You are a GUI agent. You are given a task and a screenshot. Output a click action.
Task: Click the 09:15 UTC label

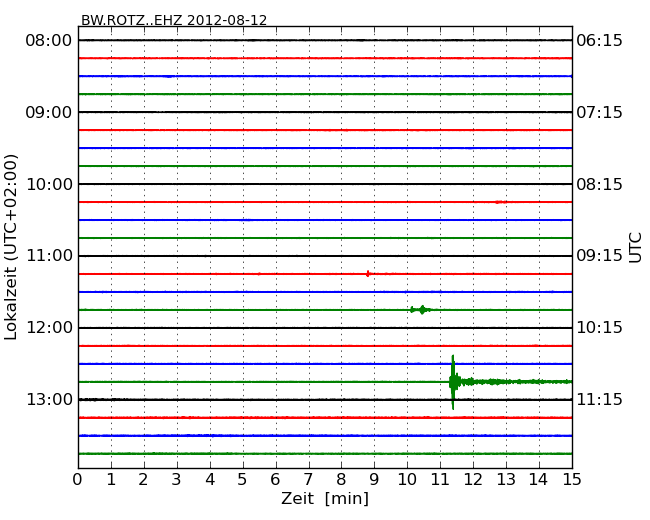(x=599, y=255)
